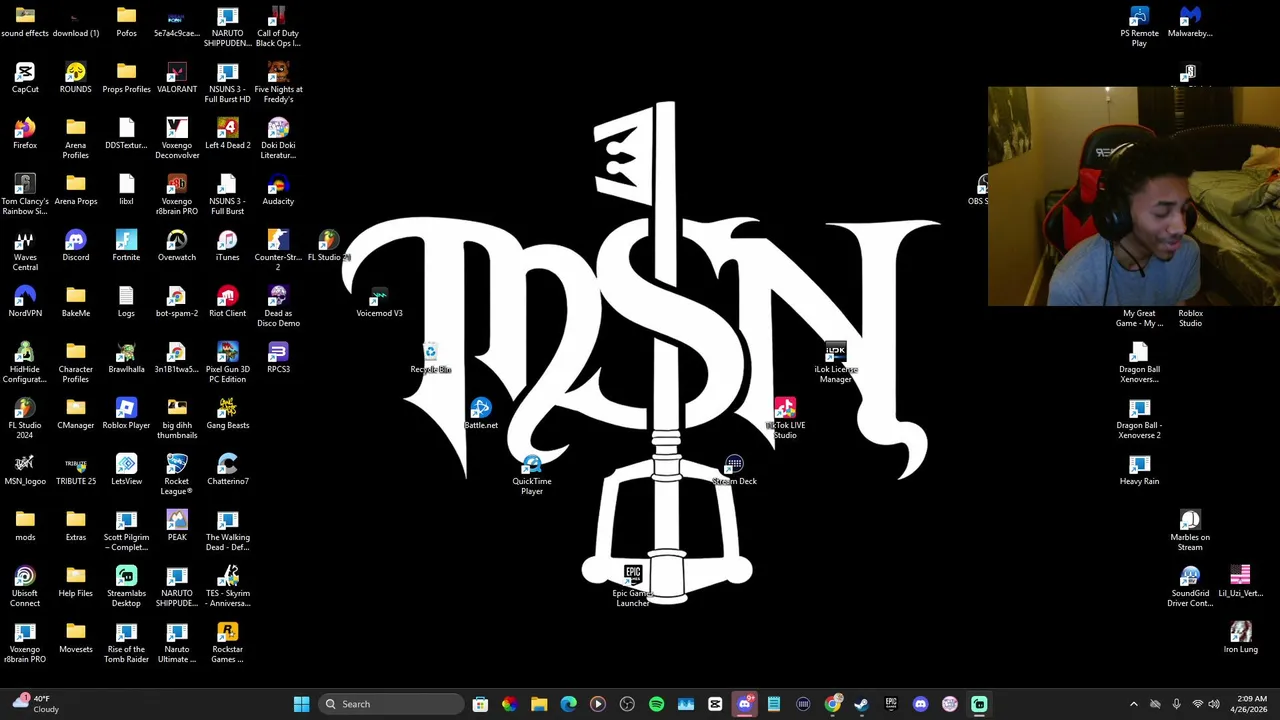Open the Gang Beasts desktop shortcut
The width and height of the screenshot is (1280, 720).
(228, 414)
